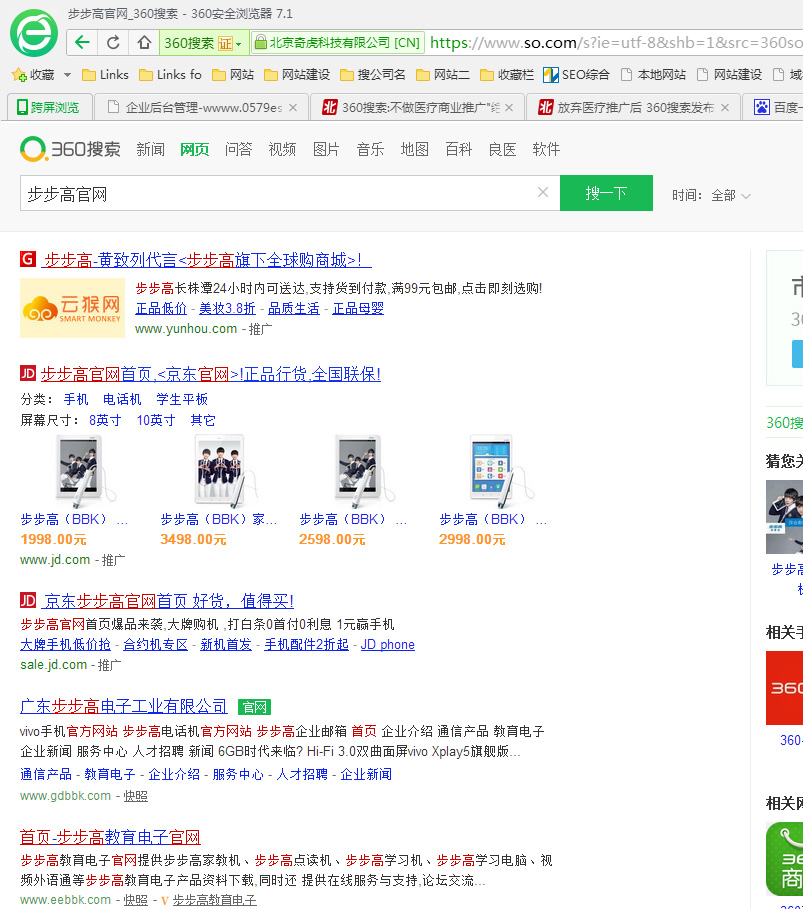The image size is (803, 909).
Task: Open 步步高官网首页 京东官网 result link
Action: (x=211, y=374)
